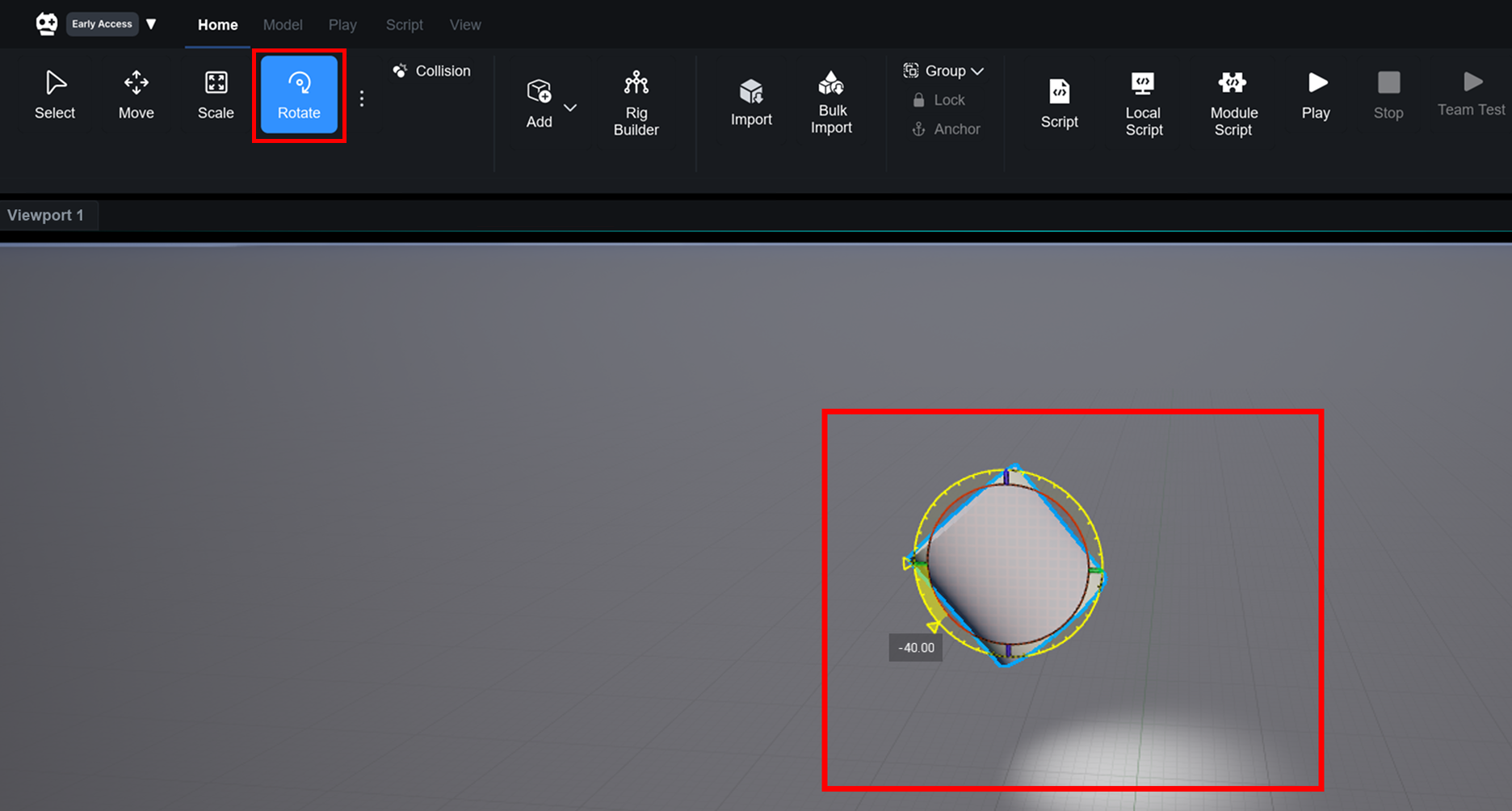The width and height of the screenshot is (1512, 811).
Task: Toggle the Collision option
Action: pos(432,71)
